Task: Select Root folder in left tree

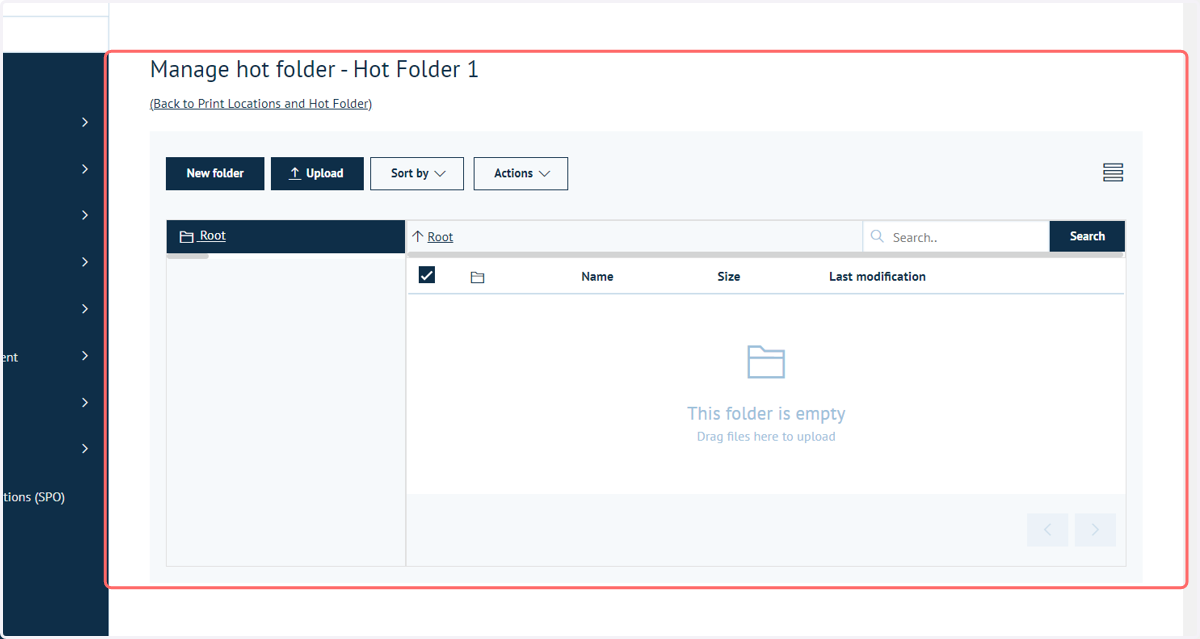Action: coord(285,236)
